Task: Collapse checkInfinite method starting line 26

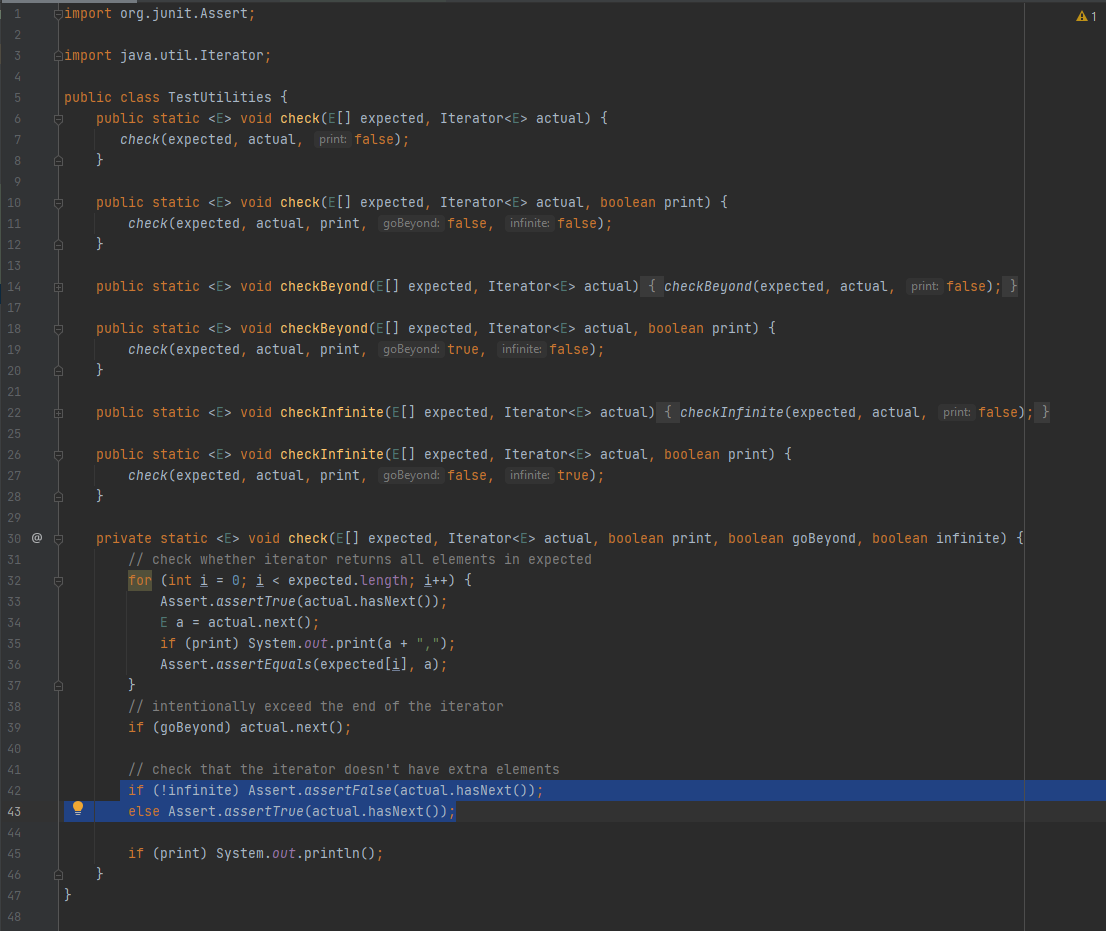Action: click(x=59, y=455)
